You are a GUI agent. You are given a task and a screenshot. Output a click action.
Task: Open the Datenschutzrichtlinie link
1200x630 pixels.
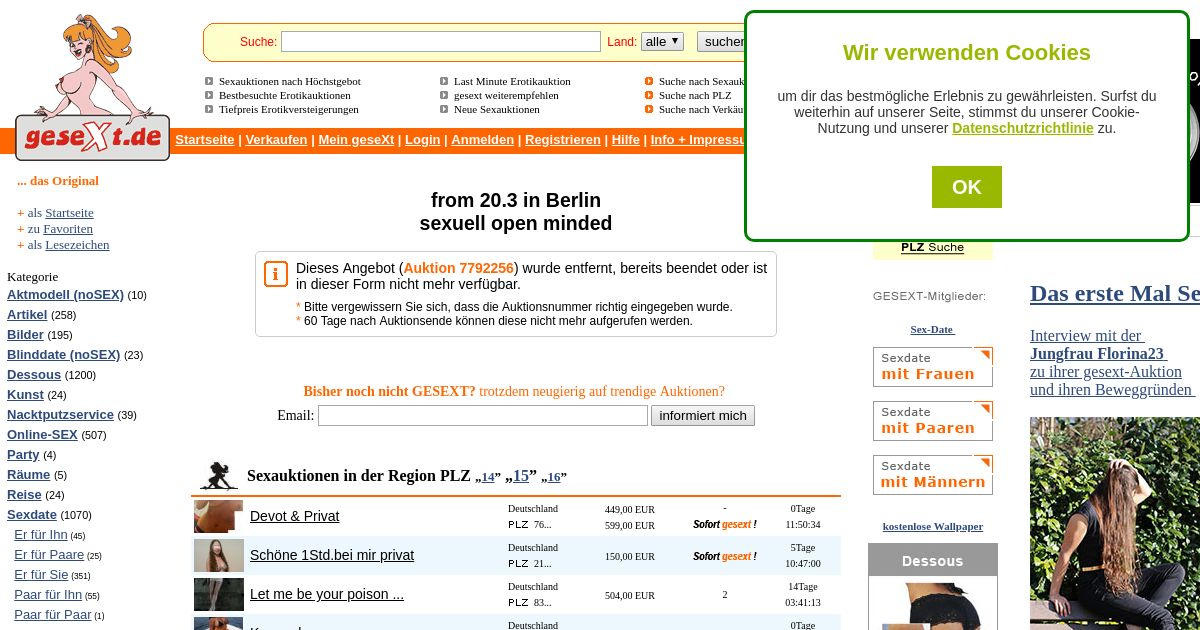tap(1023, 128)
